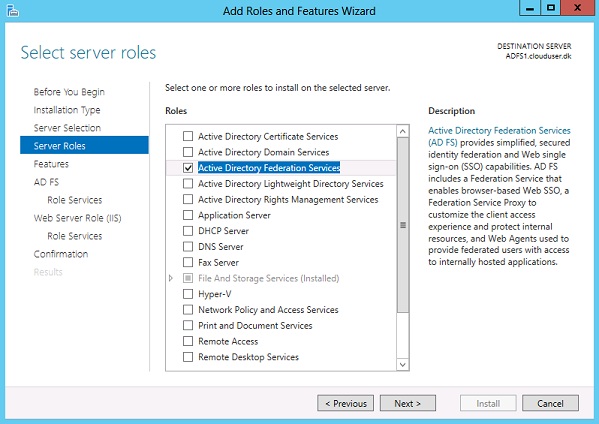Open the AD FS step in sidebar
Screen dimensions: 599x424
click(46, 182)
